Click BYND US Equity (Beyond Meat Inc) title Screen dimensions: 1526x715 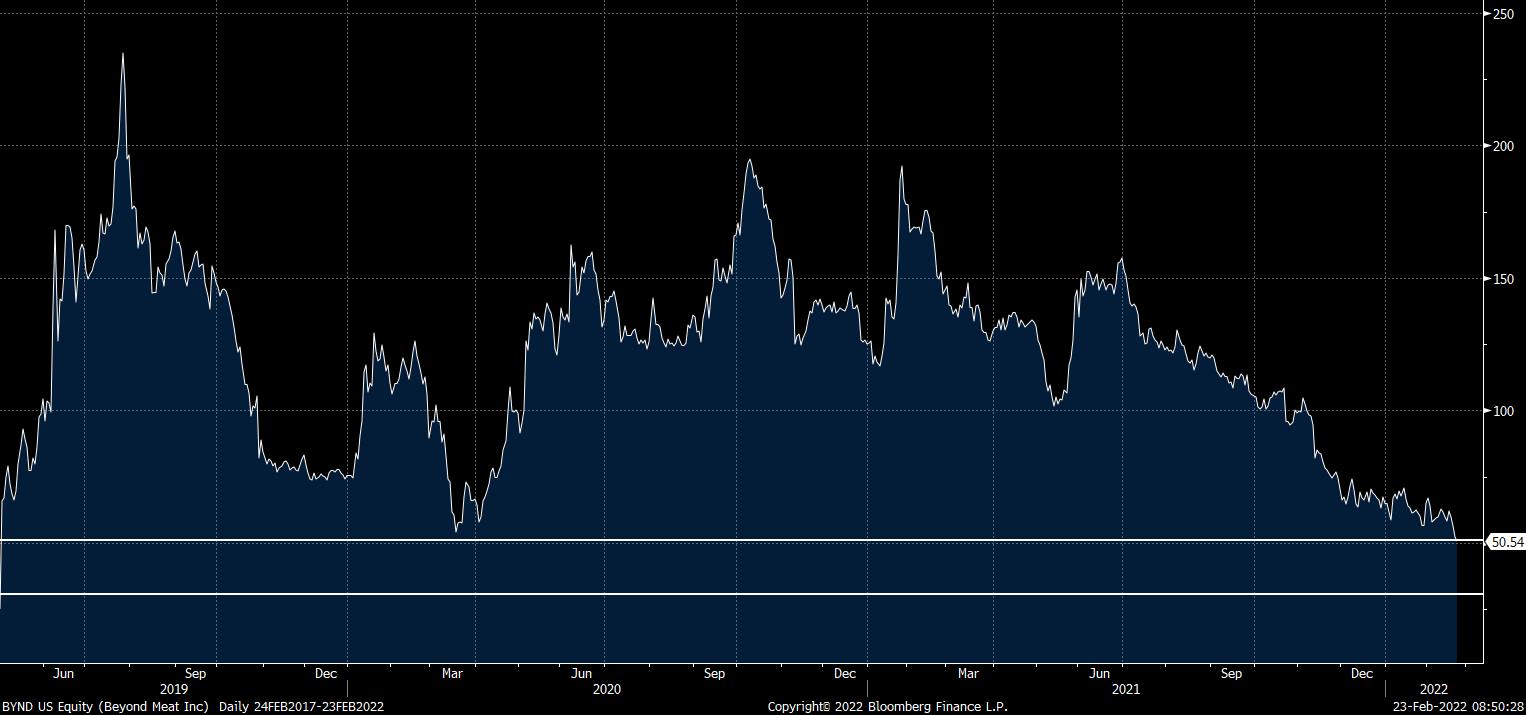pyautogui.click(x=106, y=707)
